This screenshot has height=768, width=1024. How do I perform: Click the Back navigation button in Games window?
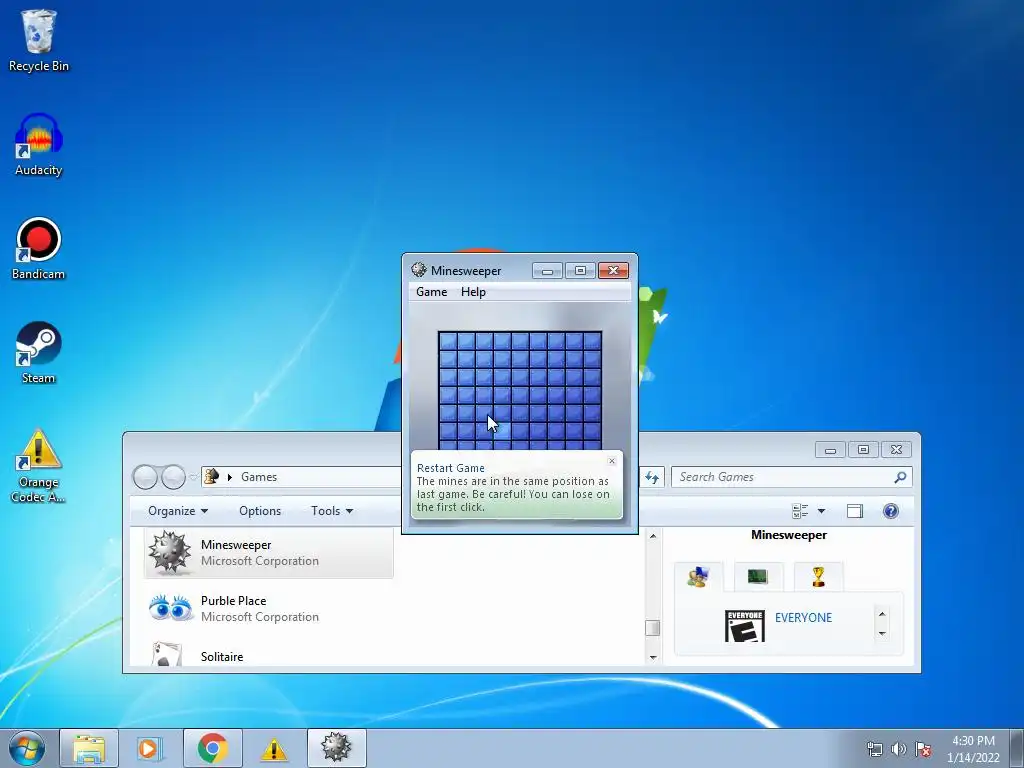pyautogui.click(x=146, y=477)
